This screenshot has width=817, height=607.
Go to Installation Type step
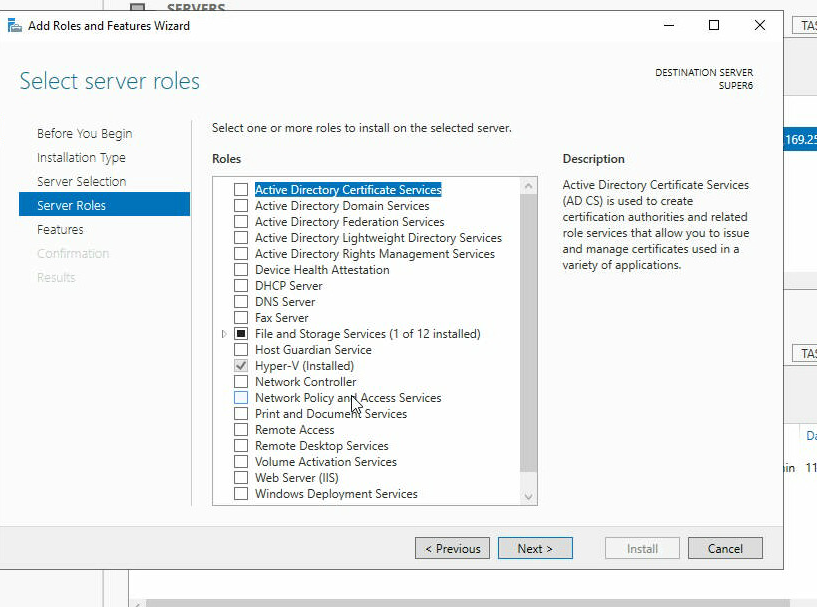81,158
